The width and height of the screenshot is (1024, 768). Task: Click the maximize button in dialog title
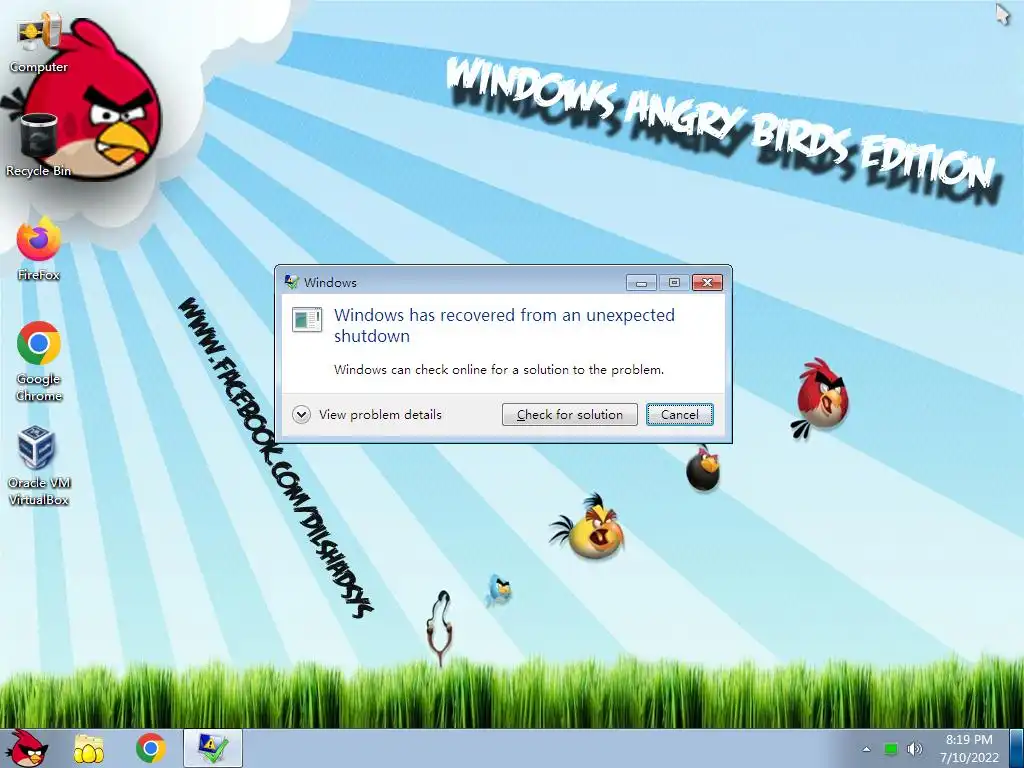point(674,282)
